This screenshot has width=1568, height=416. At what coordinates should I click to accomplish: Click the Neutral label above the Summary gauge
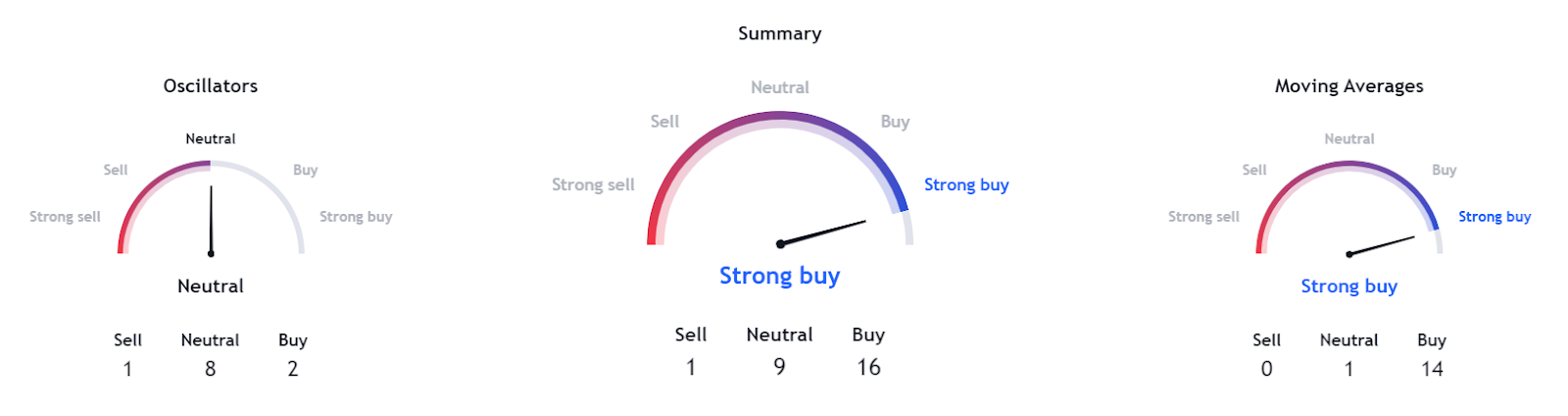click(780, 87)
